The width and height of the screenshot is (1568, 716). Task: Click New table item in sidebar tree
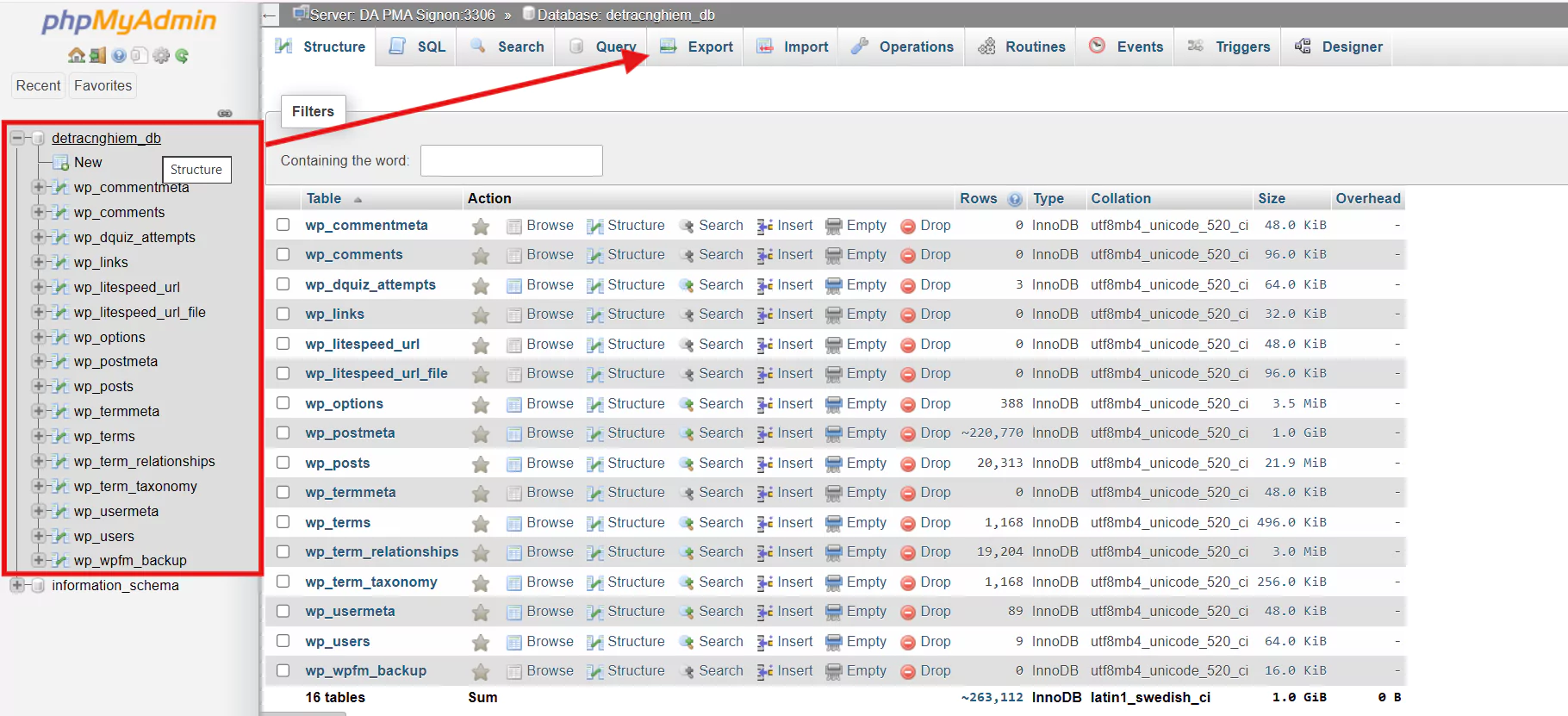(88, 162)
